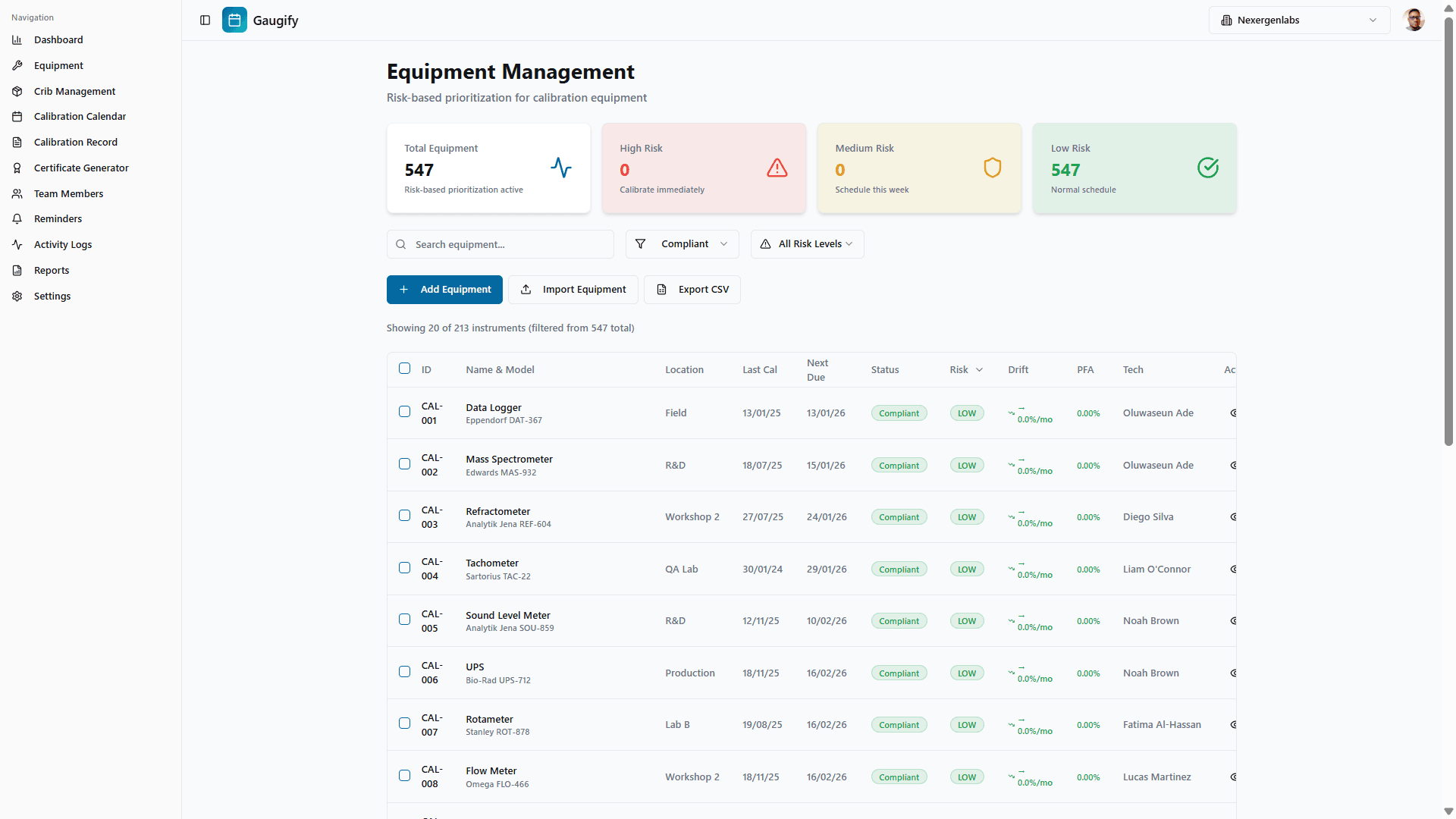Click the Medium Risk shield icon
The height and width of the screenshot is (819, 1456).
click(992, 168)
